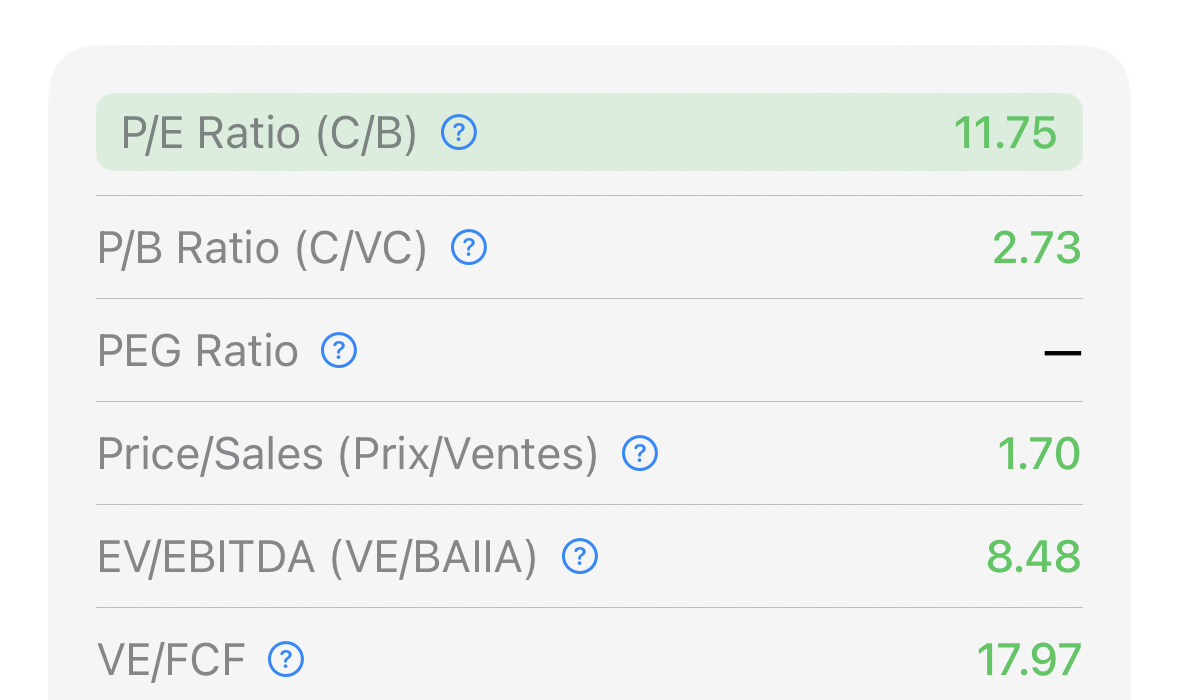Click the P/E value 11.75
The width and height of the screenshot is (1179, 700).
(1005, 133)
